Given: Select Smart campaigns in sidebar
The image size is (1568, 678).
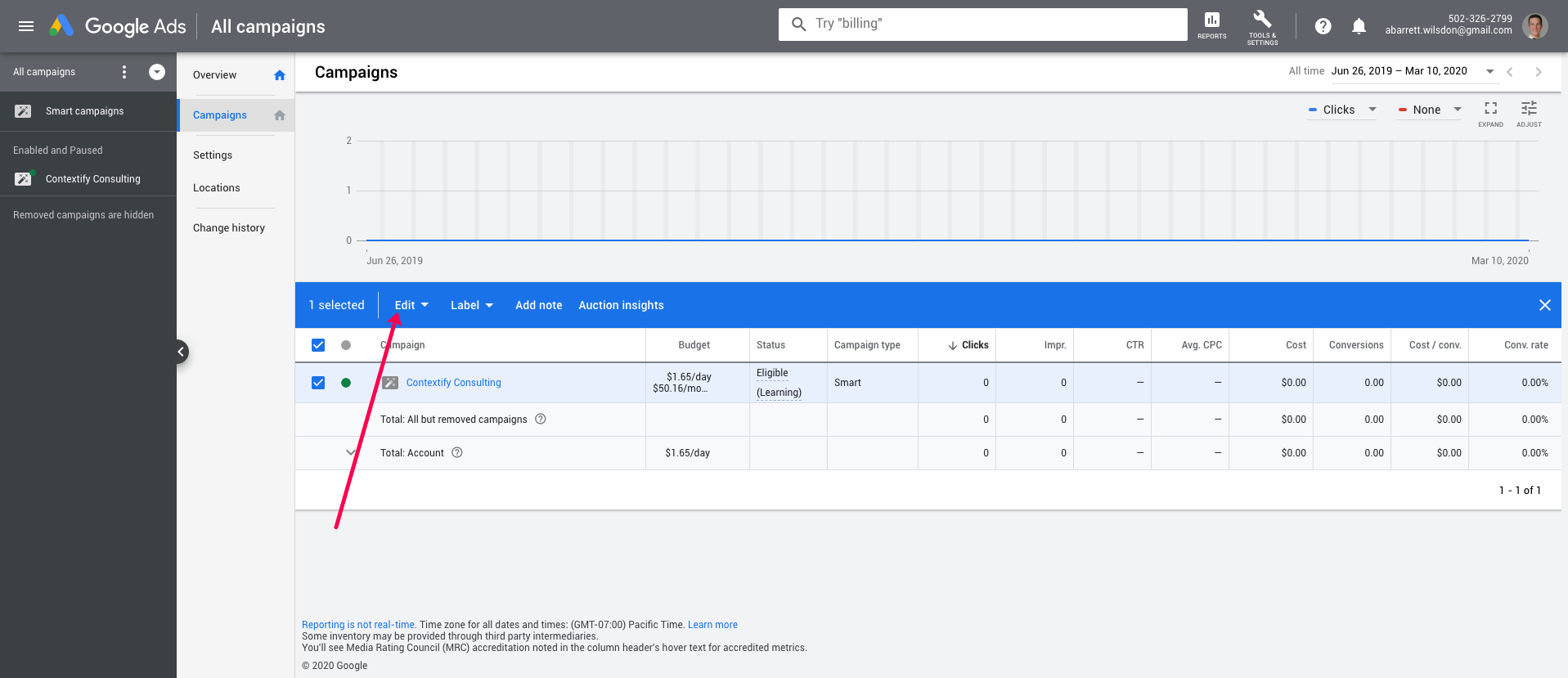Looking at the screenshot, I should [x=85, y=111].
